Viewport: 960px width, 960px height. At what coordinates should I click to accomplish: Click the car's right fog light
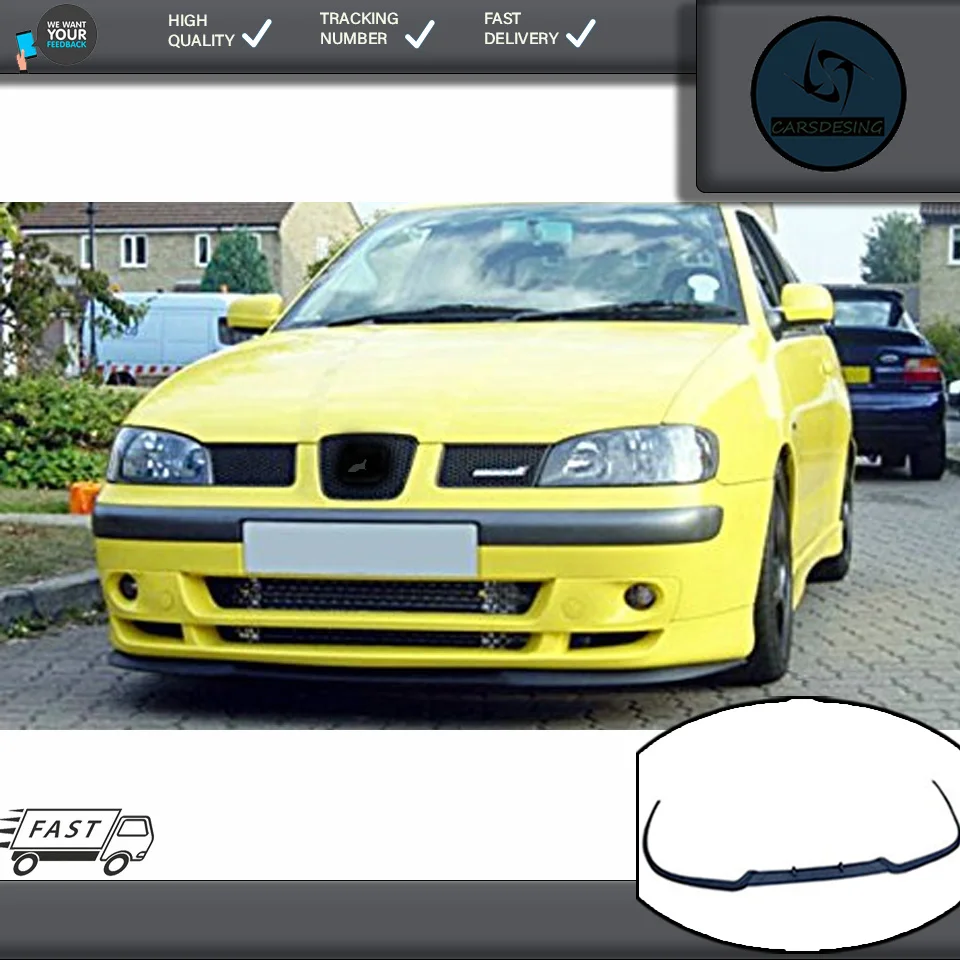(x=640, y=596)
